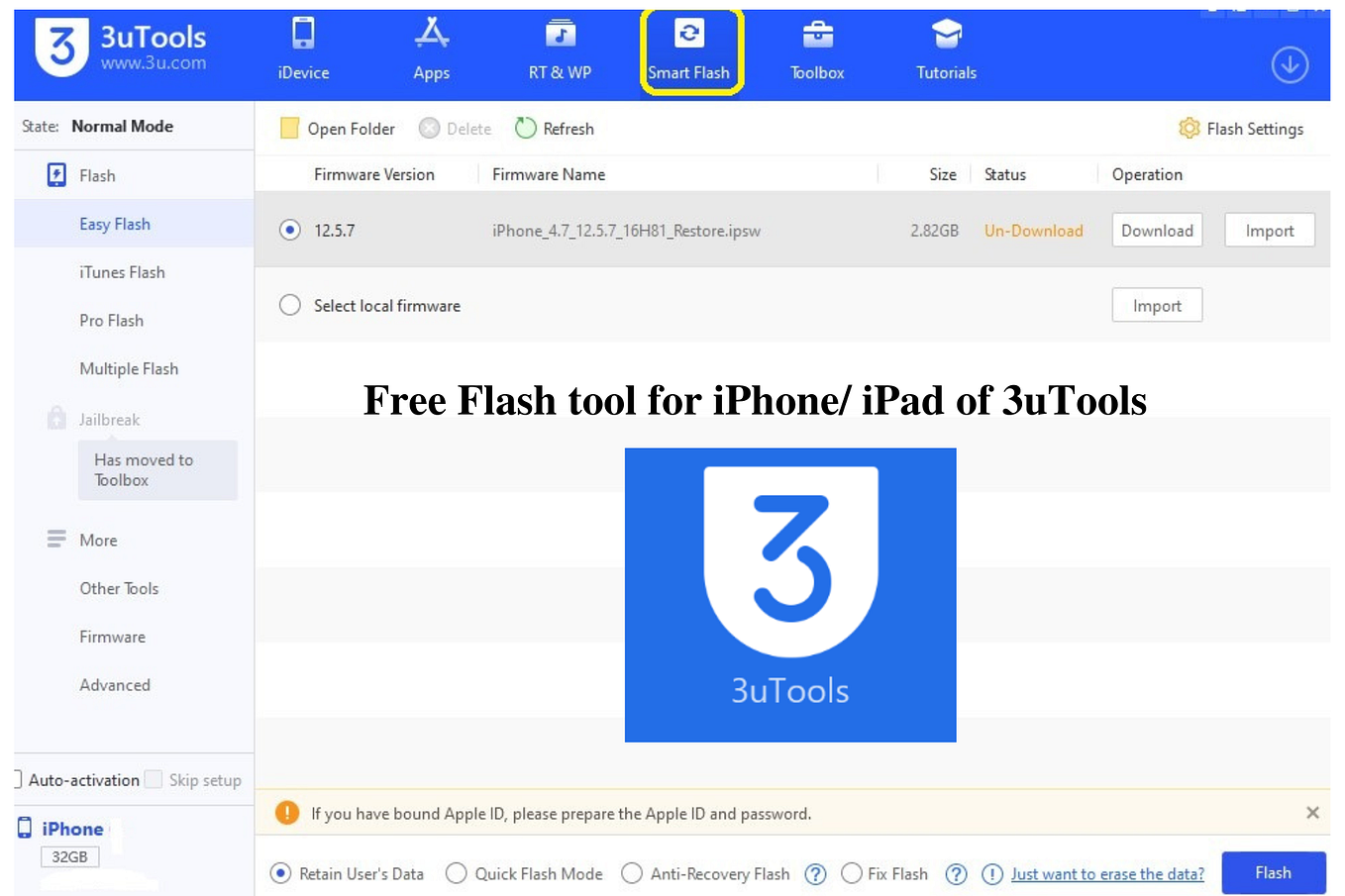Open the Tutorials section
The height and width of the screenshot is (896, 1345).
[x=944, y=50]
